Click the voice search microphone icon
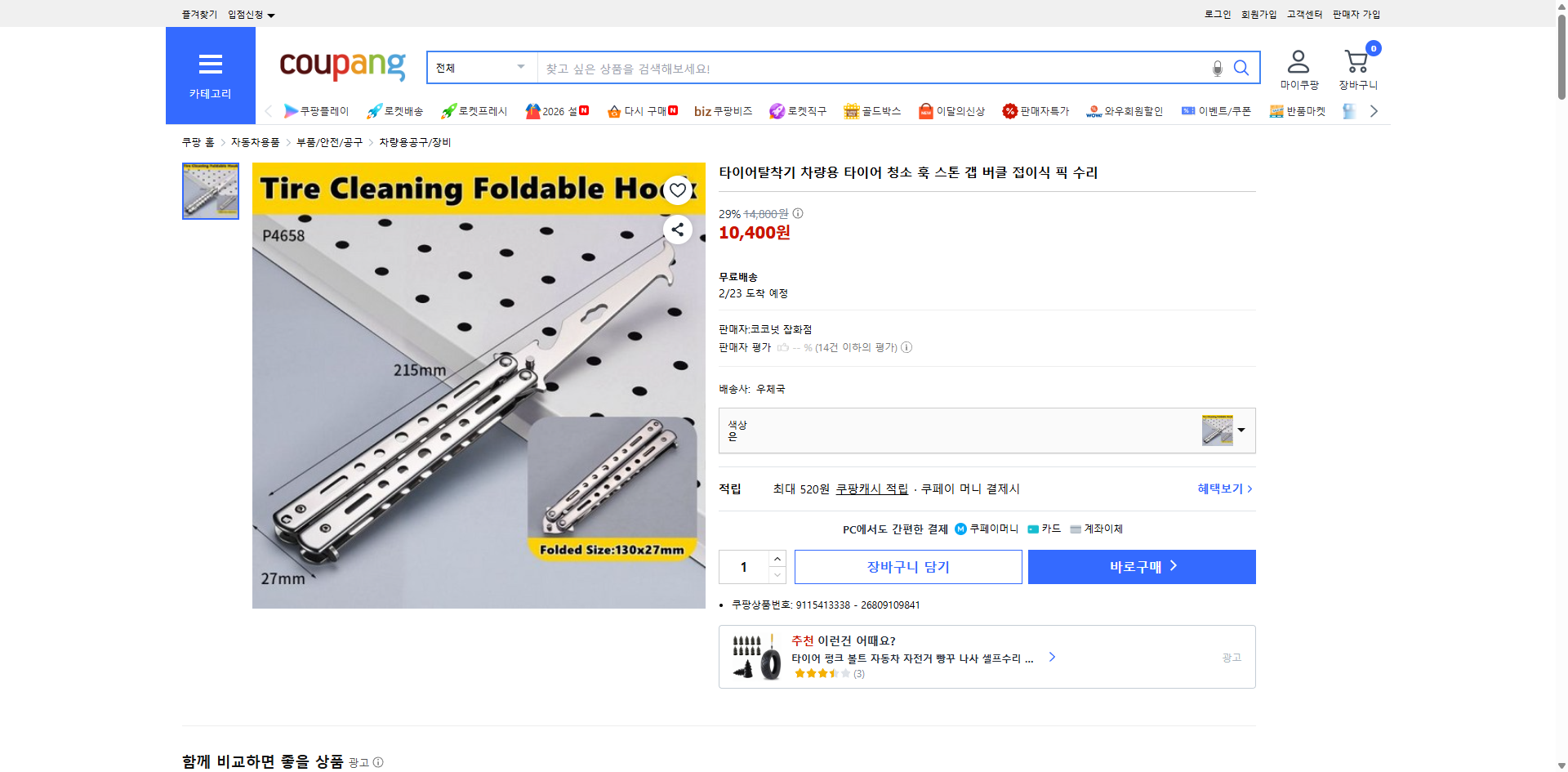 [x=1216, y=69]
